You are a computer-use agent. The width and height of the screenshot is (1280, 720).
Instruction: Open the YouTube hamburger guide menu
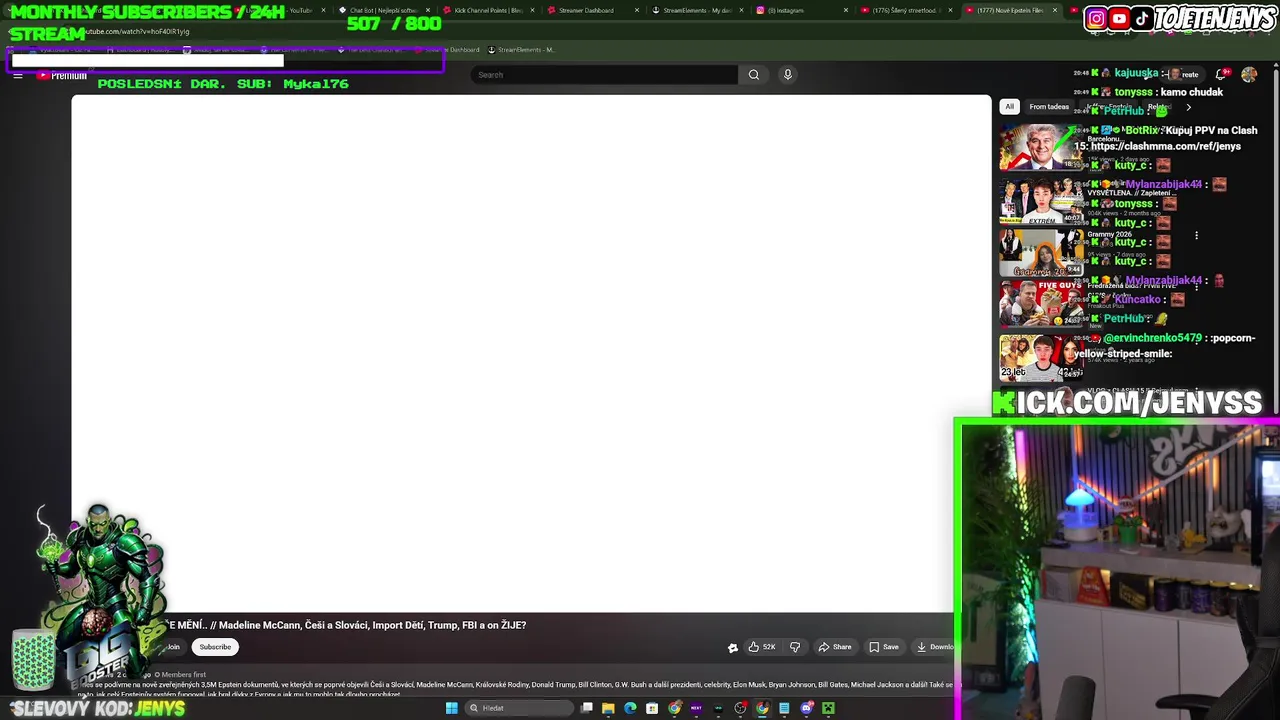17,75
